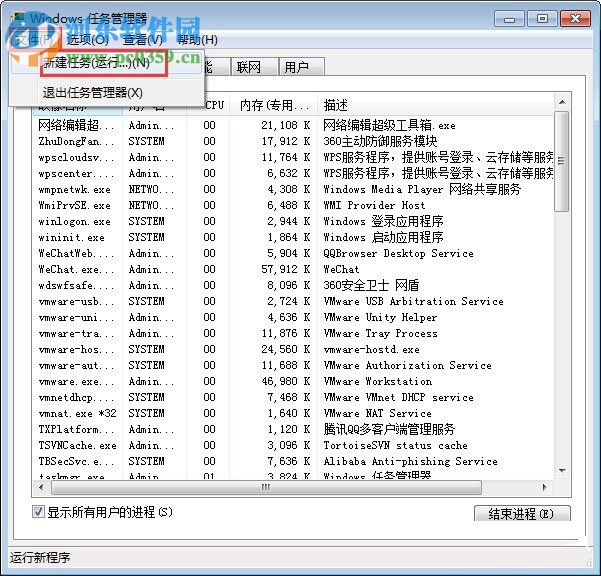Select the wpscloudsv... process row
This screenshot has height=576, width=601.
coord(293,158)
